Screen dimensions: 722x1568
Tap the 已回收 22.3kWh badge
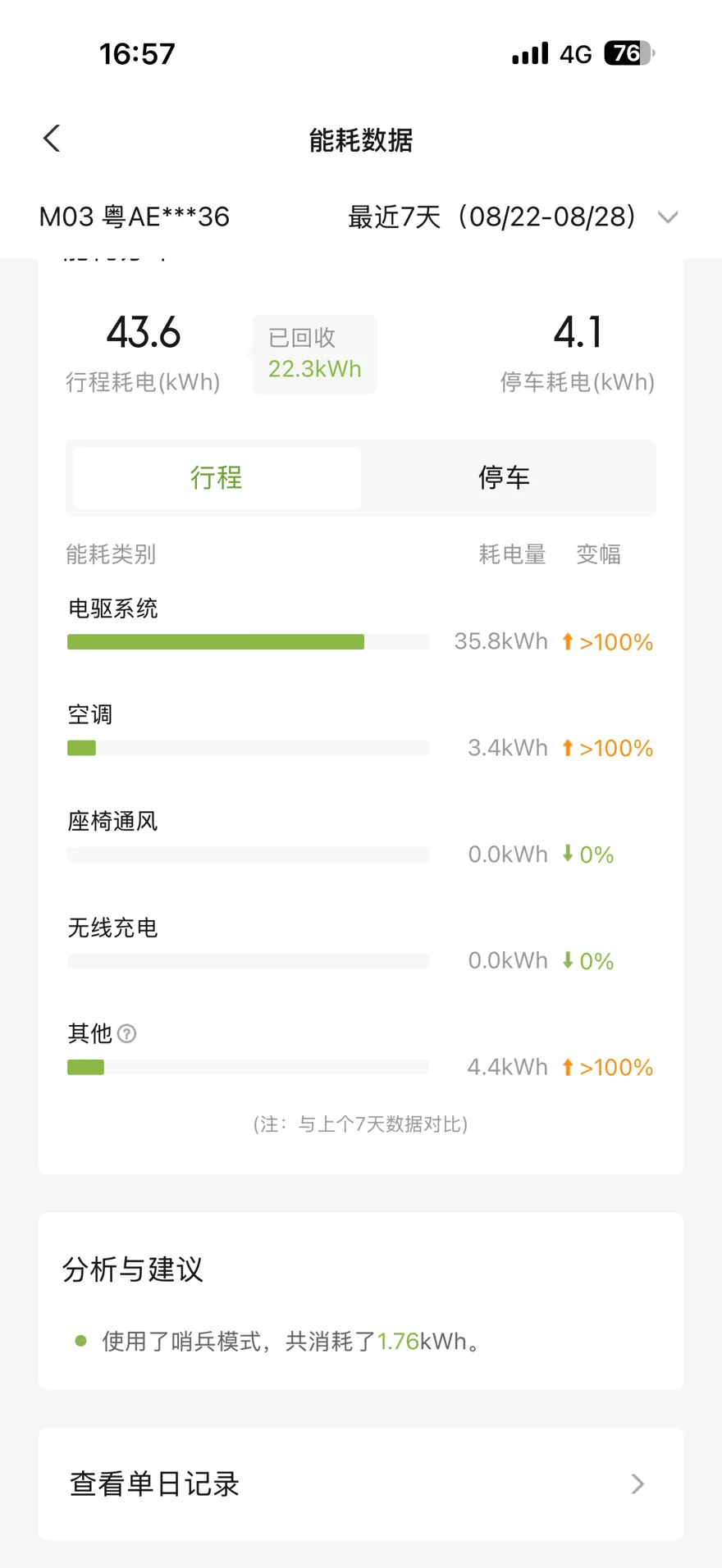315,354
